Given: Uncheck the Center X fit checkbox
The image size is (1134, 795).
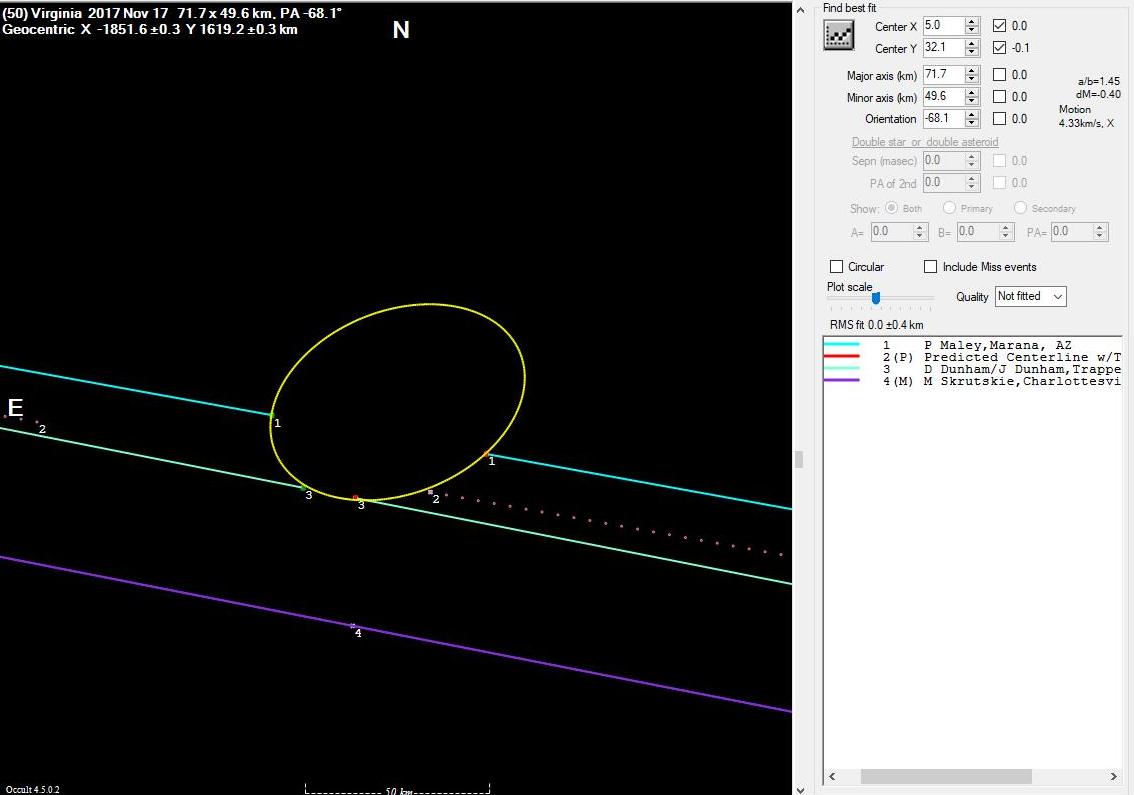Looking at the screenshot, I should click(1000, 26).
